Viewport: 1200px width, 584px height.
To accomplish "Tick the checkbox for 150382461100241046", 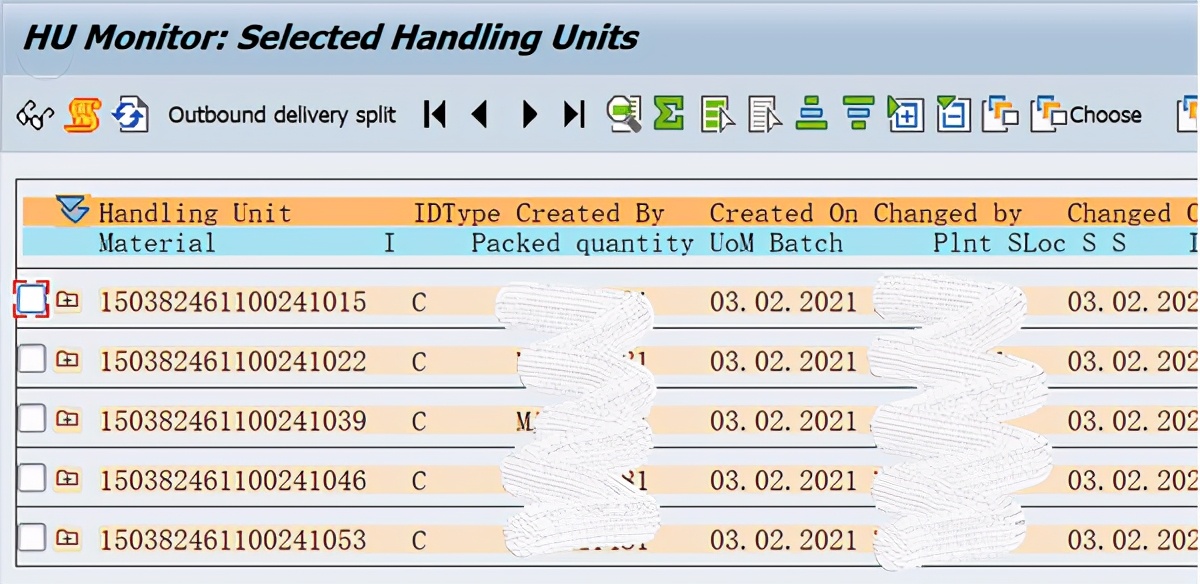I will click(x=32, y=479).
